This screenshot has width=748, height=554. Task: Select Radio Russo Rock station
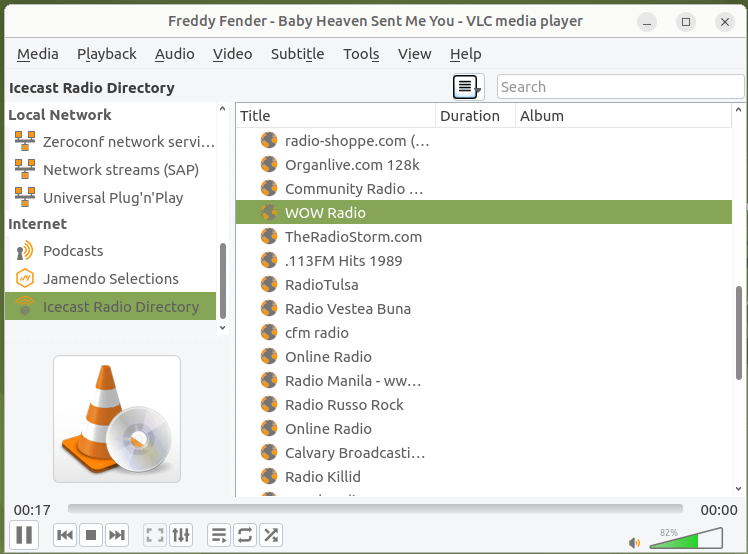point(484,405)
